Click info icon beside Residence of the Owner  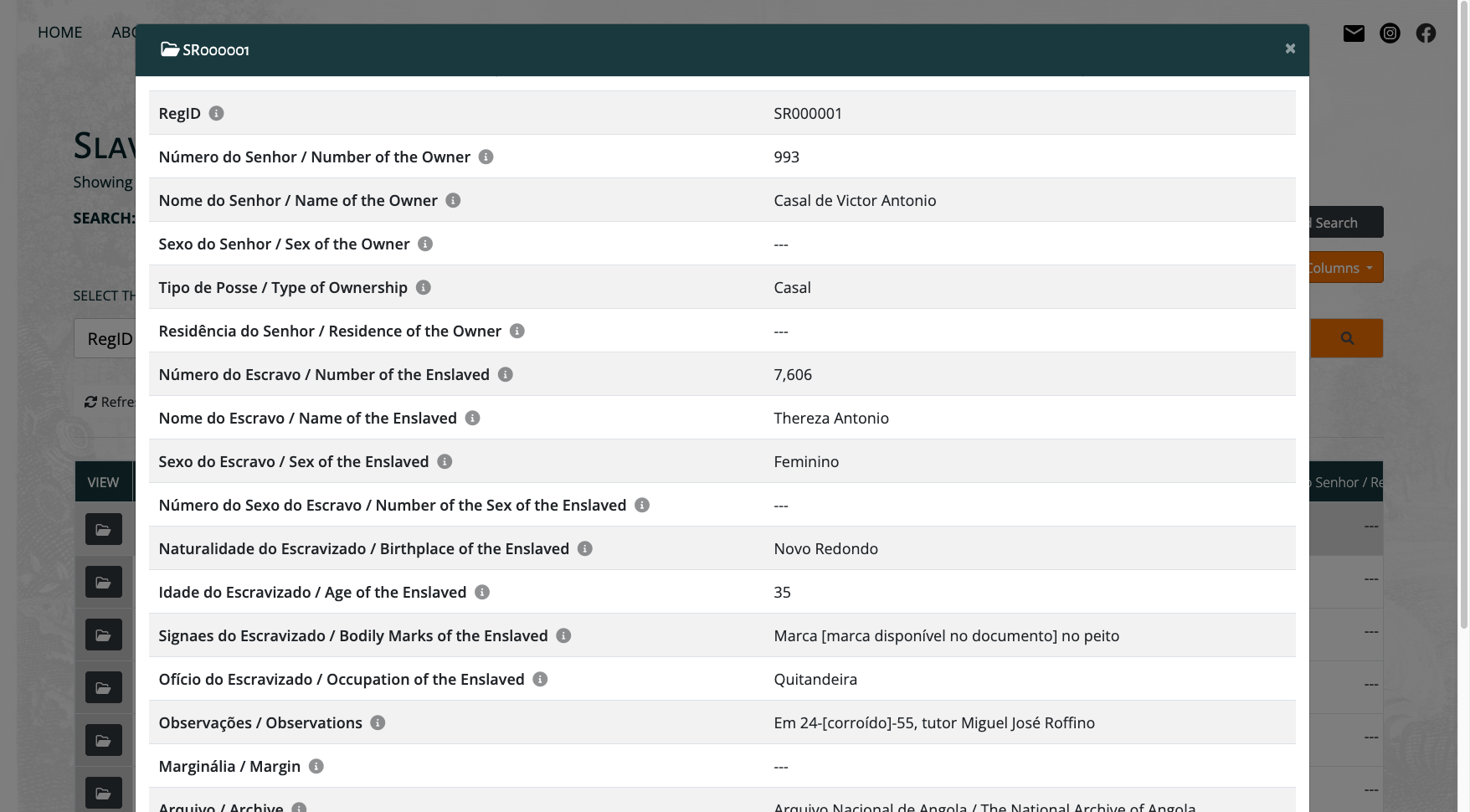coord(517,331)
